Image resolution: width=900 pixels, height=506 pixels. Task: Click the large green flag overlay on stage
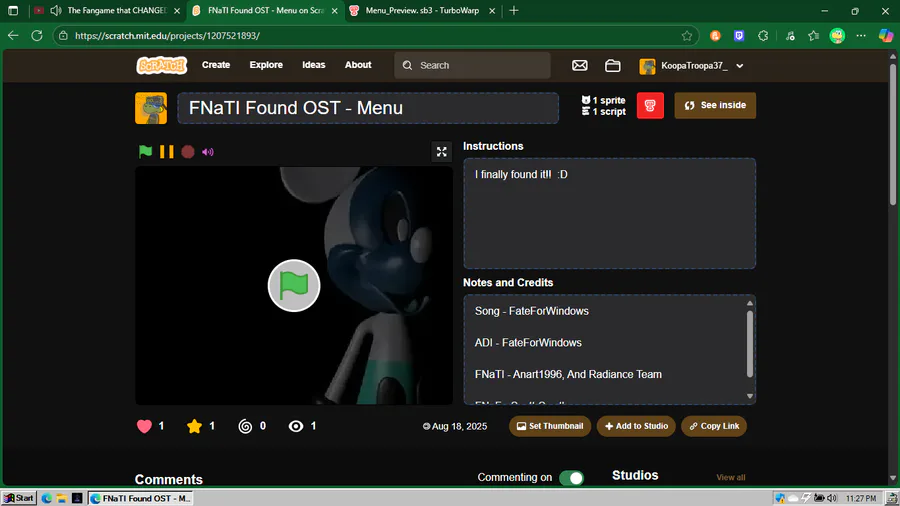pyautogui.click(x=294, y=286)
